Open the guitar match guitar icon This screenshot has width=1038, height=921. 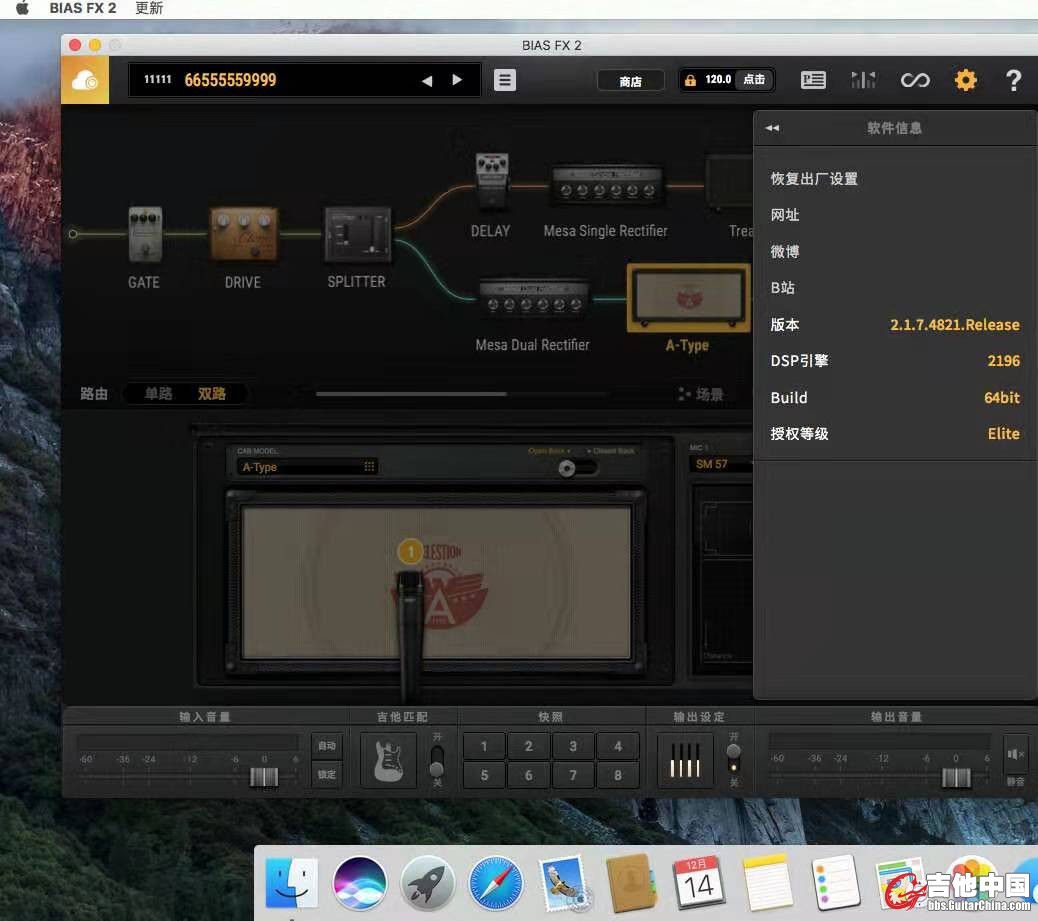point(388,760)
